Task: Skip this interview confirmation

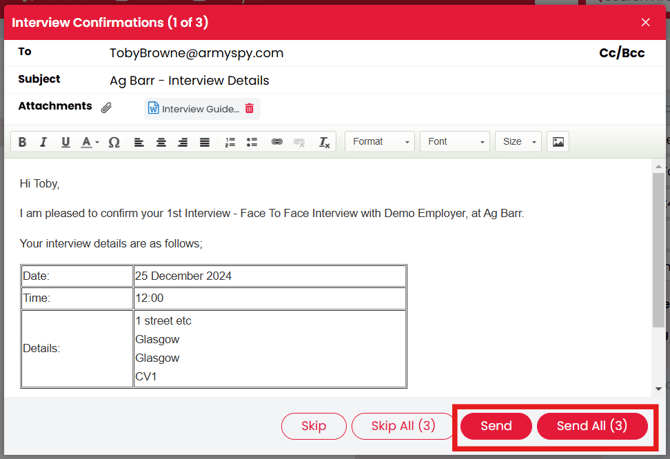Action: 314,426
